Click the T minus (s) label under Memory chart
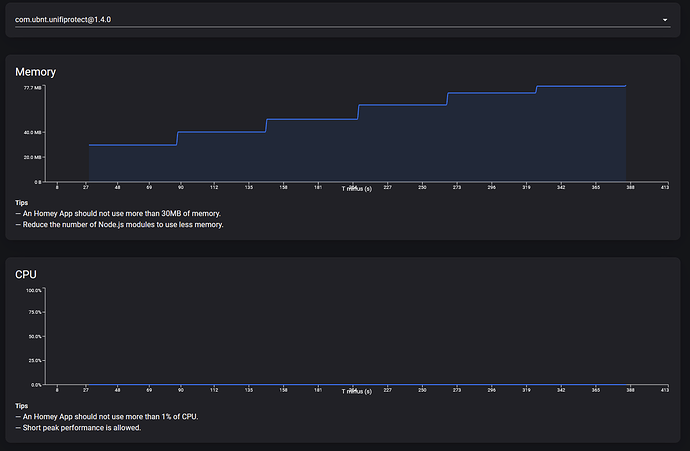690x451 pixels. pyautogui.click(x=357, y=189)
